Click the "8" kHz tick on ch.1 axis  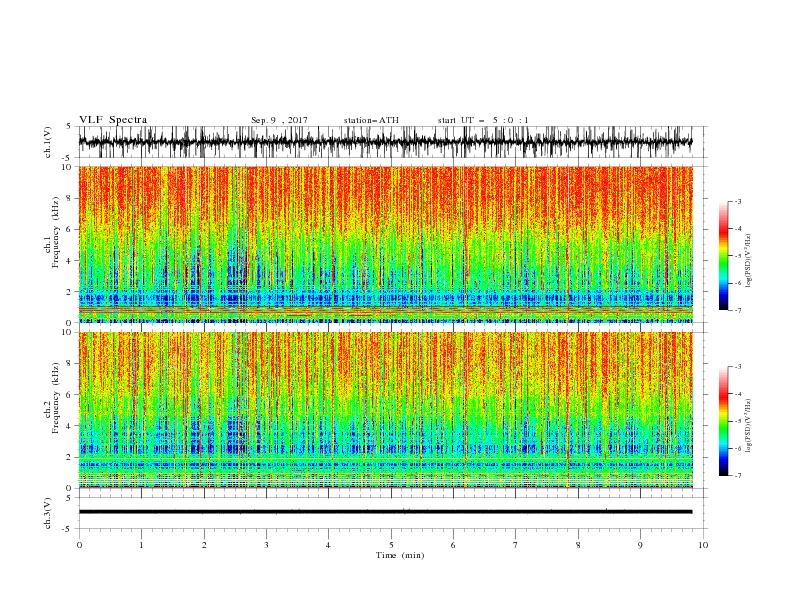tap(70, 198)
